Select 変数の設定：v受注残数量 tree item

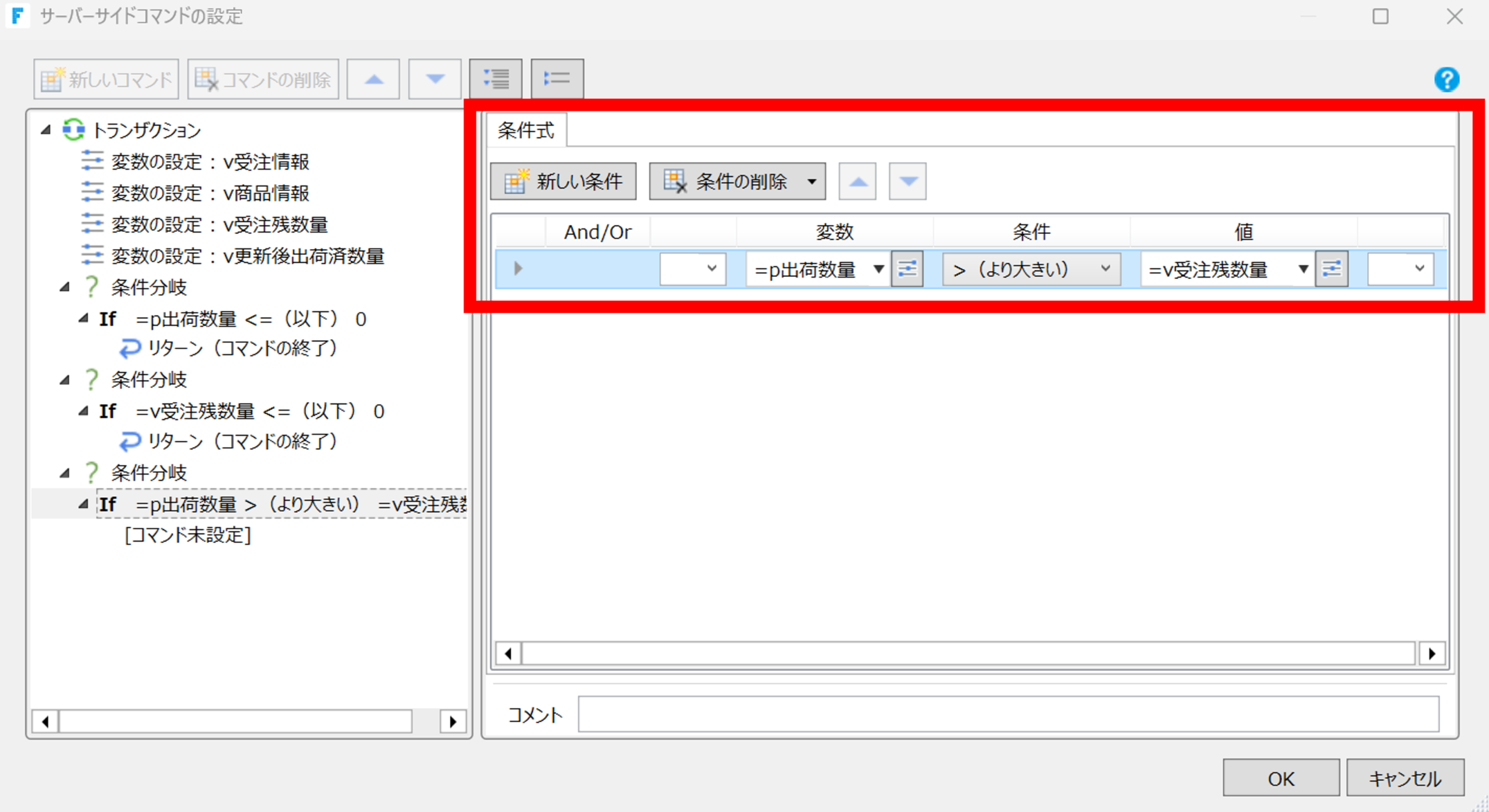coord(219,225)
